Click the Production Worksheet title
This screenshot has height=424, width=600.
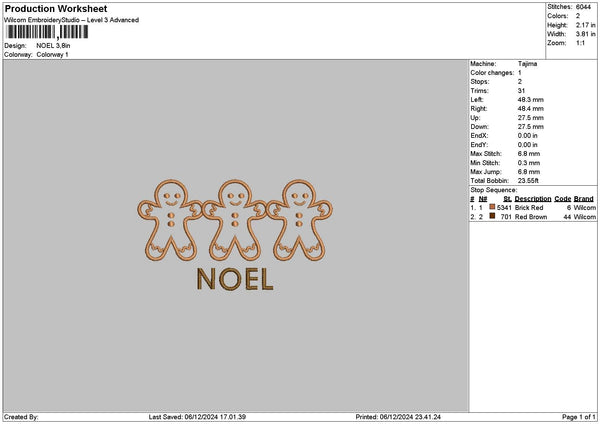(x=56, y=9)
